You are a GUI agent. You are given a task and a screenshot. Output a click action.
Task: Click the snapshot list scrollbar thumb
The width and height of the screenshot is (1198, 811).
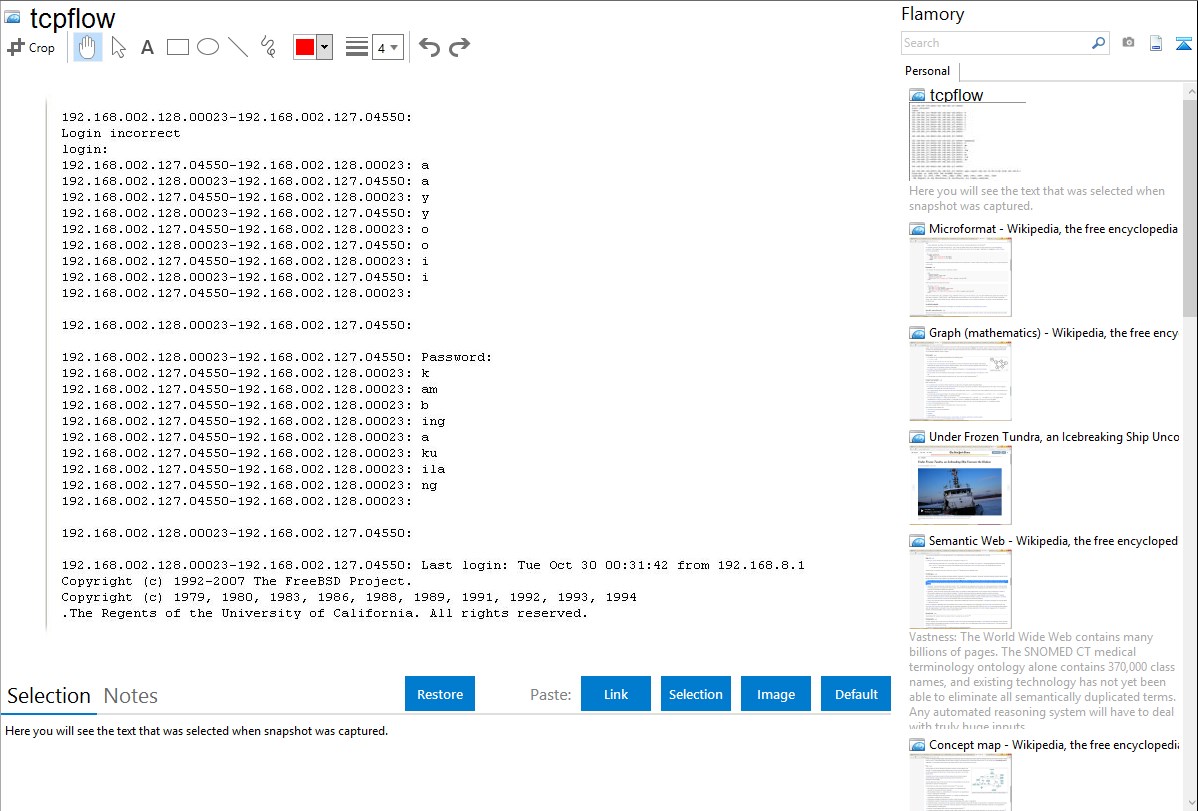(x=1190, y=206)
